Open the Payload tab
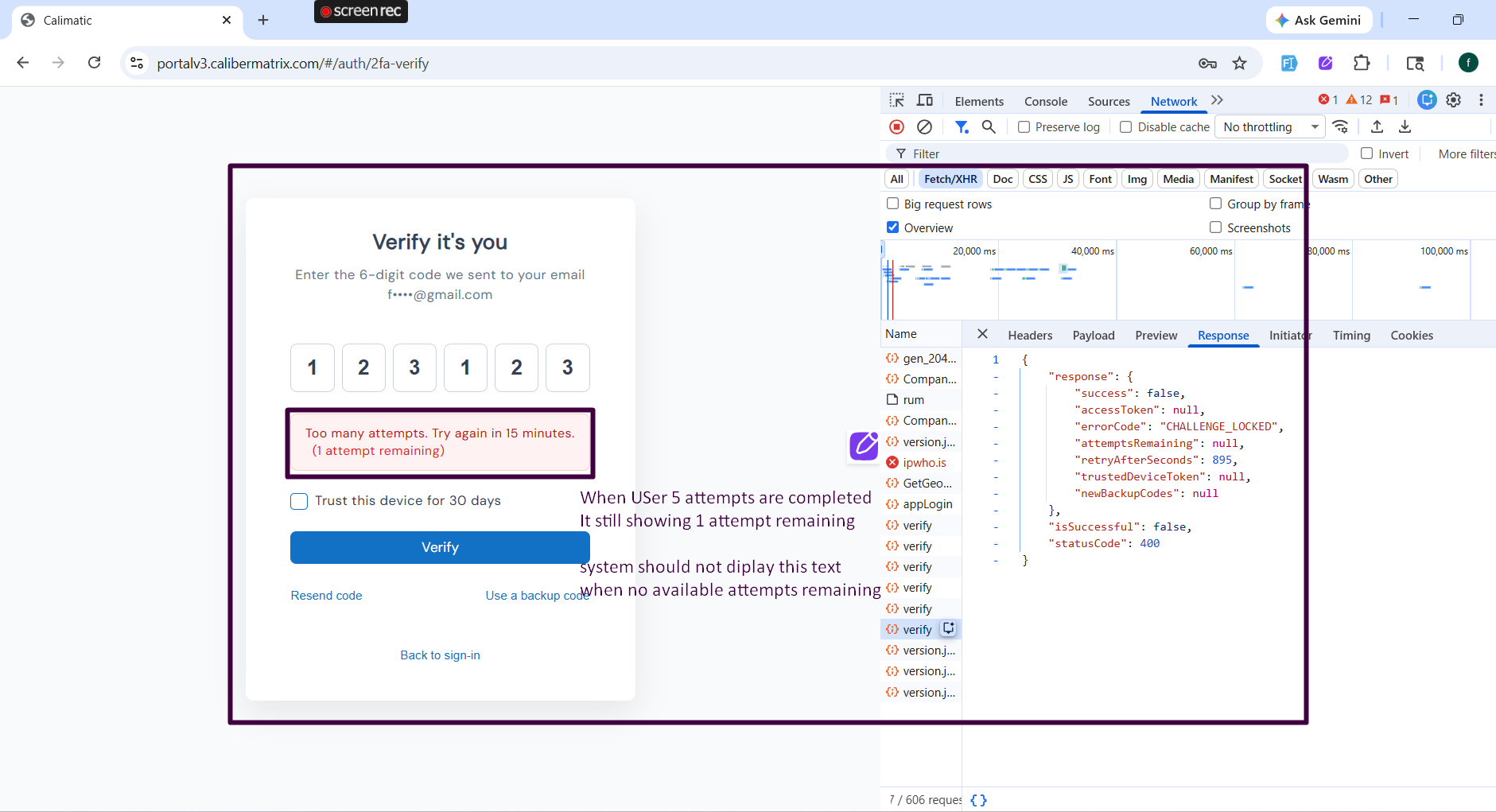Viewport: 1496px width, 812px height. point(1094,336)
